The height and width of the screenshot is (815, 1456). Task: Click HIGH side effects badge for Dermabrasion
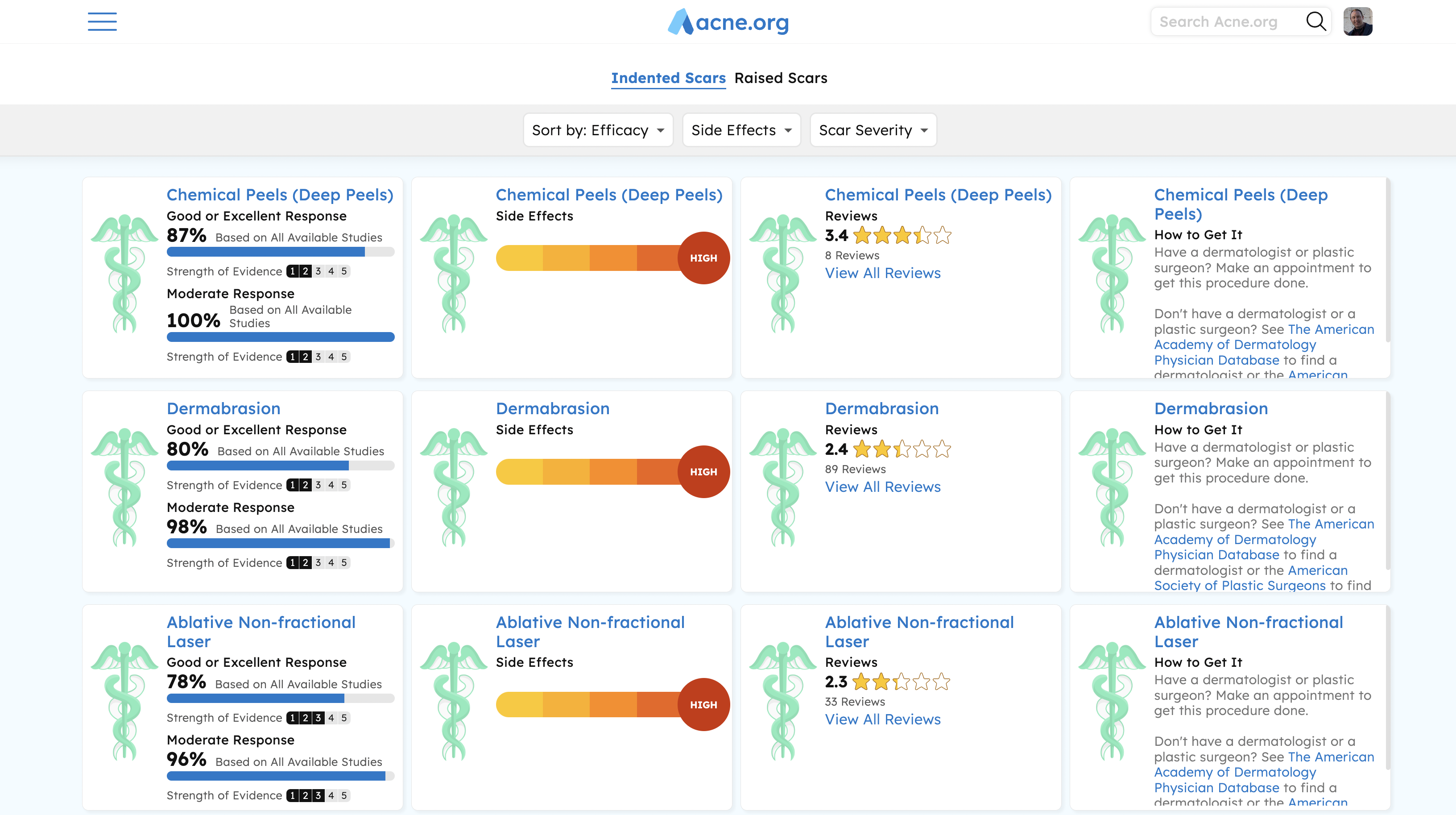click(x=703, y=472)
